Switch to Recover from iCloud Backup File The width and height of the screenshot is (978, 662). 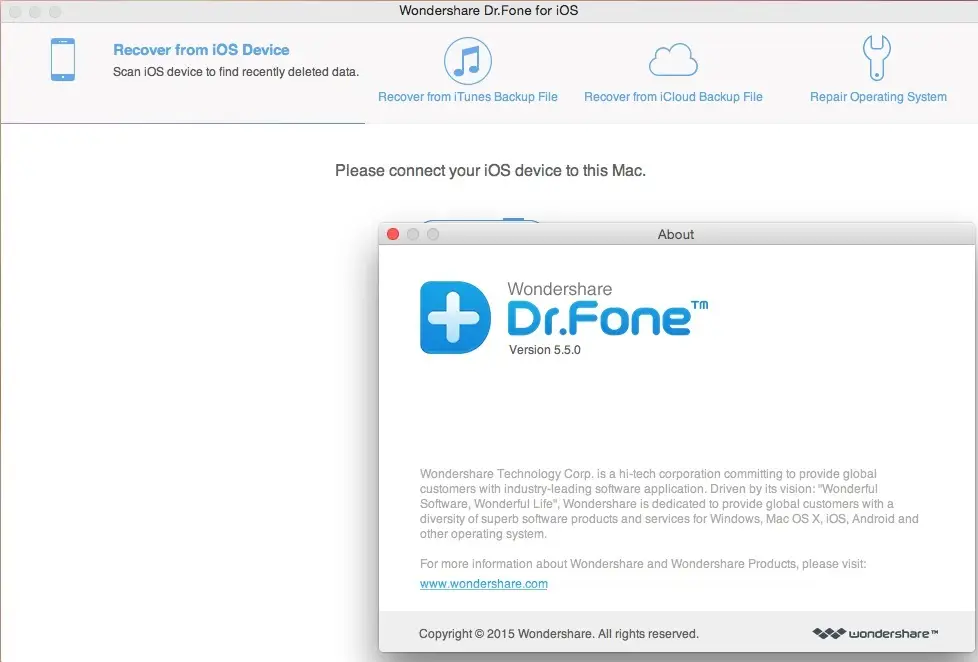(x=673, y=97)
